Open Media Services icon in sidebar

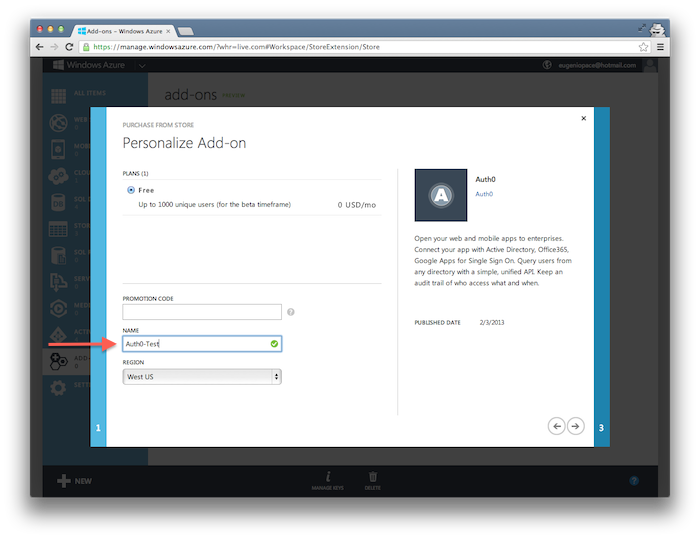(x=58, y=309)
